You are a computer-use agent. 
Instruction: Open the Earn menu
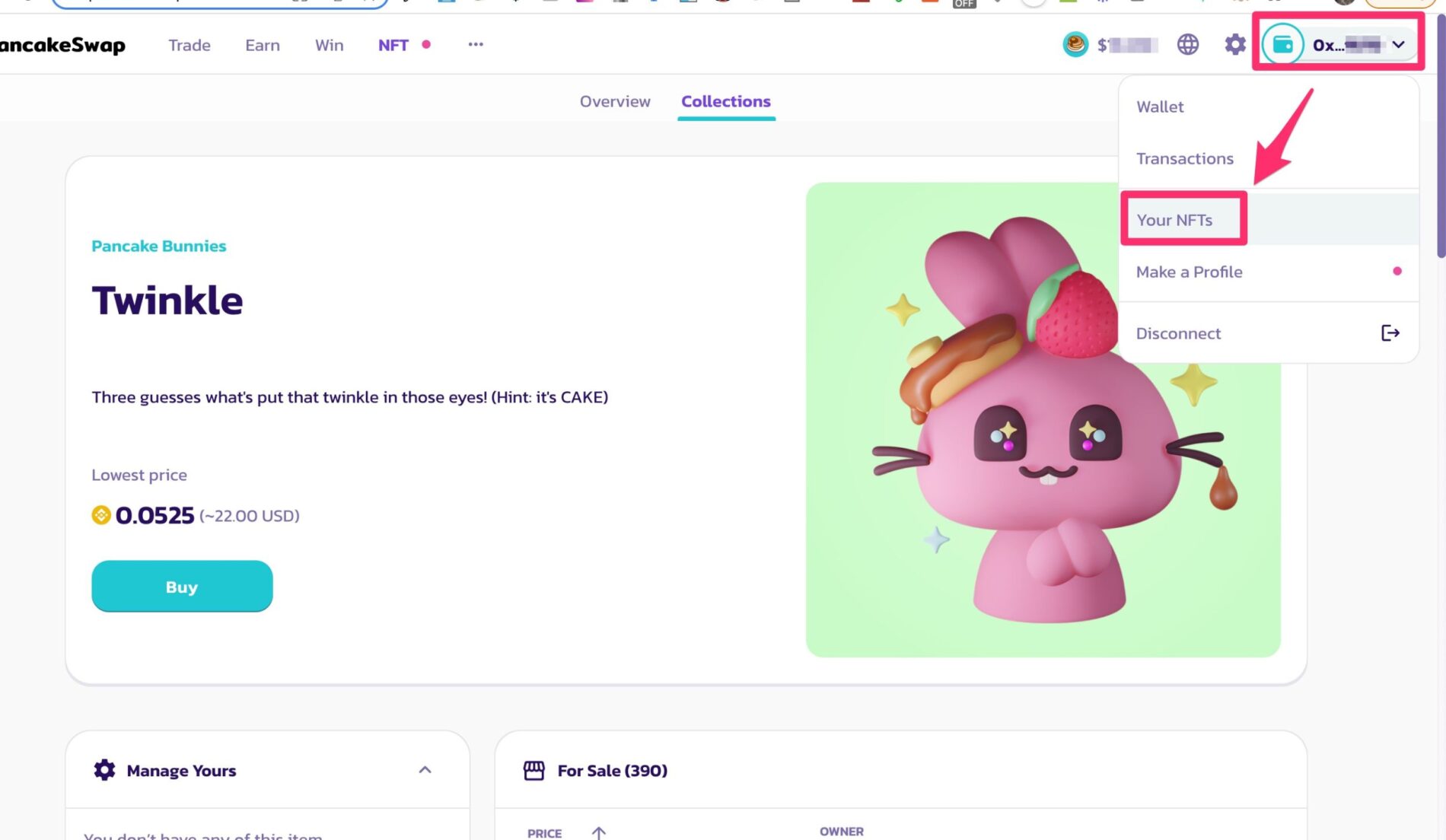tap(263, 45)
